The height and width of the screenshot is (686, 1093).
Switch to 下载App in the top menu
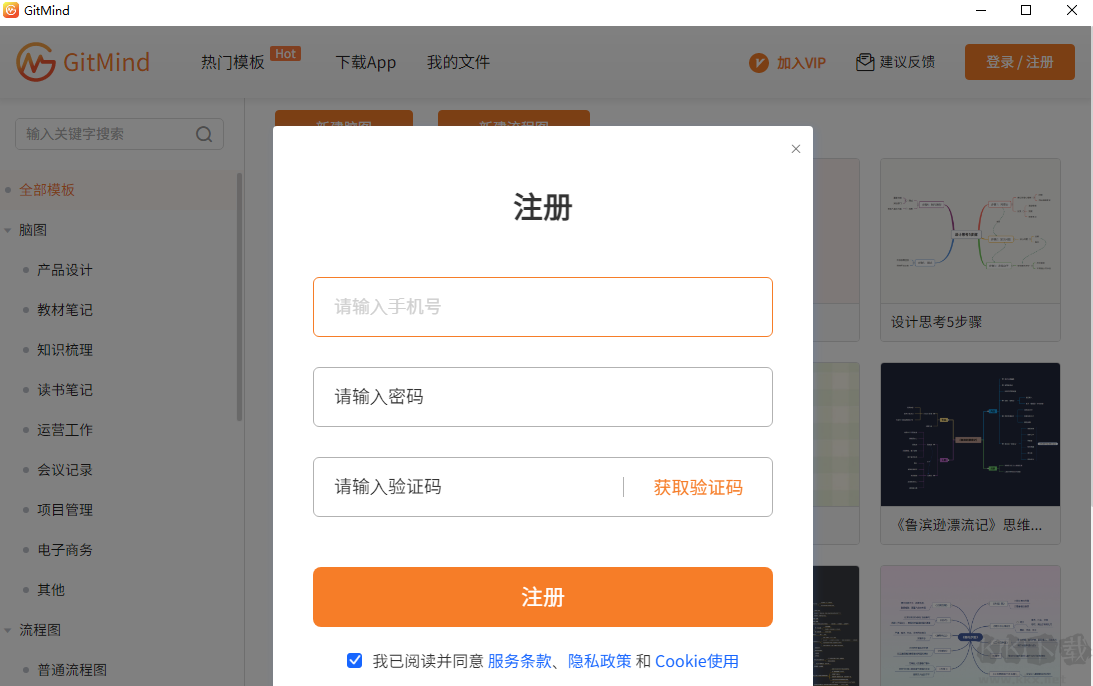click(x=366, y=62)
